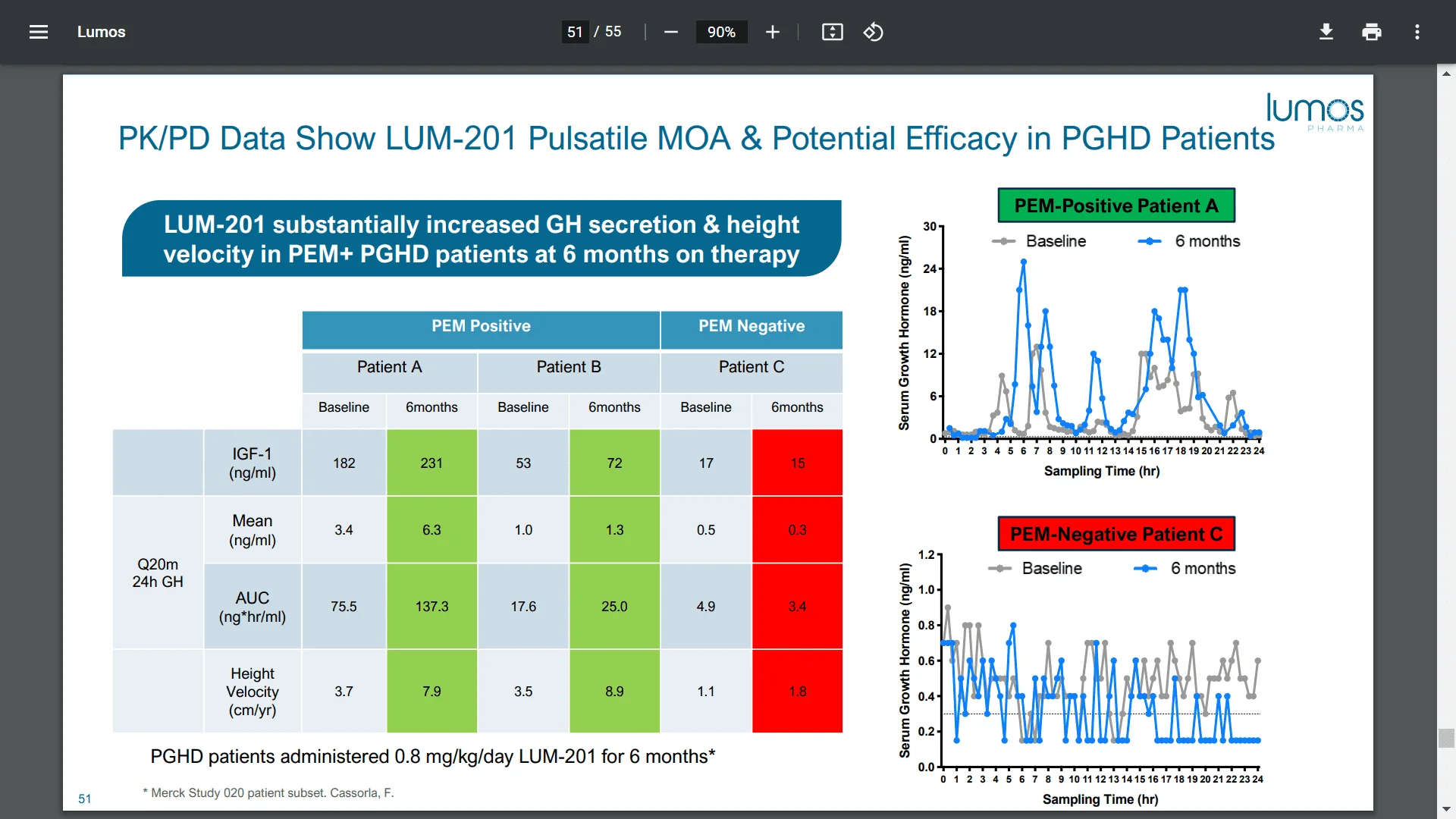
Task: Click the scrollbar down arrow
Action: (x=1446, y=810)
